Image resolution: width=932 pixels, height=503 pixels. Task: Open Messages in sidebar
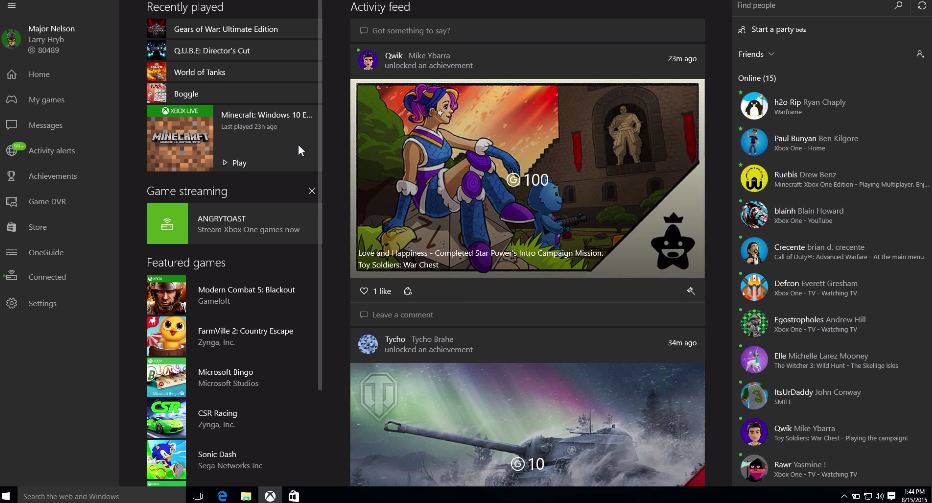[x=45, y=125]
